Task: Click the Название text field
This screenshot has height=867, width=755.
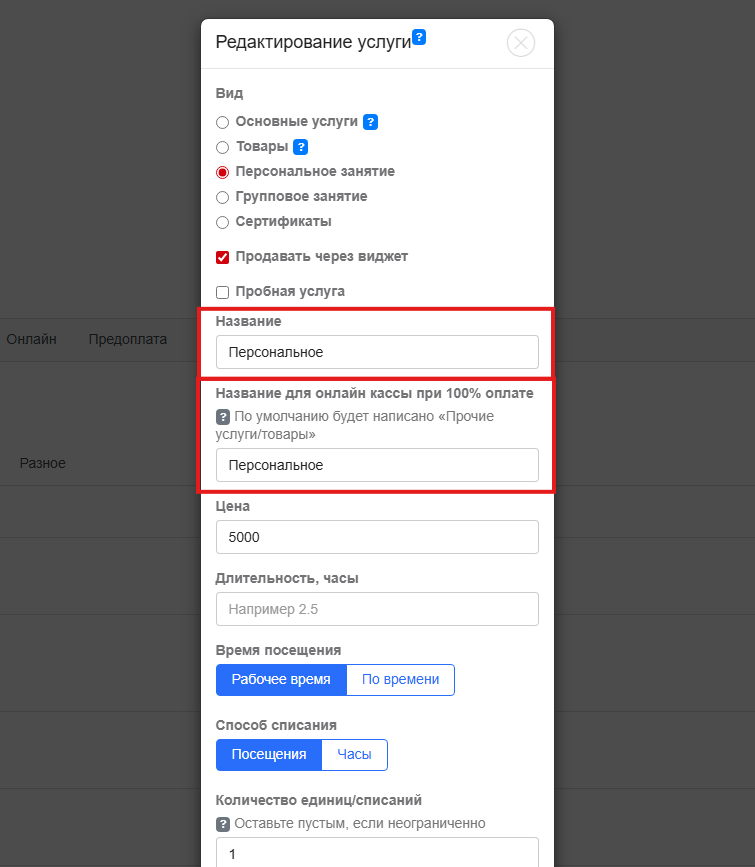Action: coord(377,352)
